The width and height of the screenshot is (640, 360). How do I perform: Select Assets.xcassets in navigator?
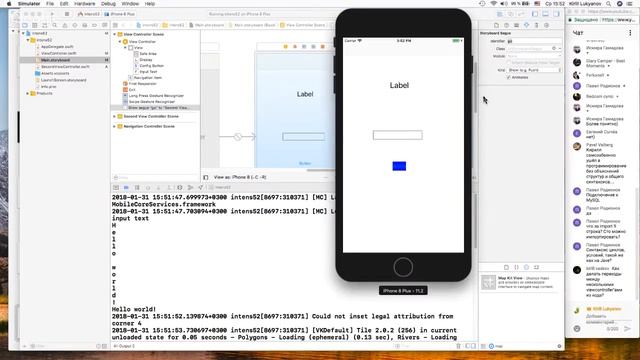(x=55, y=73)
